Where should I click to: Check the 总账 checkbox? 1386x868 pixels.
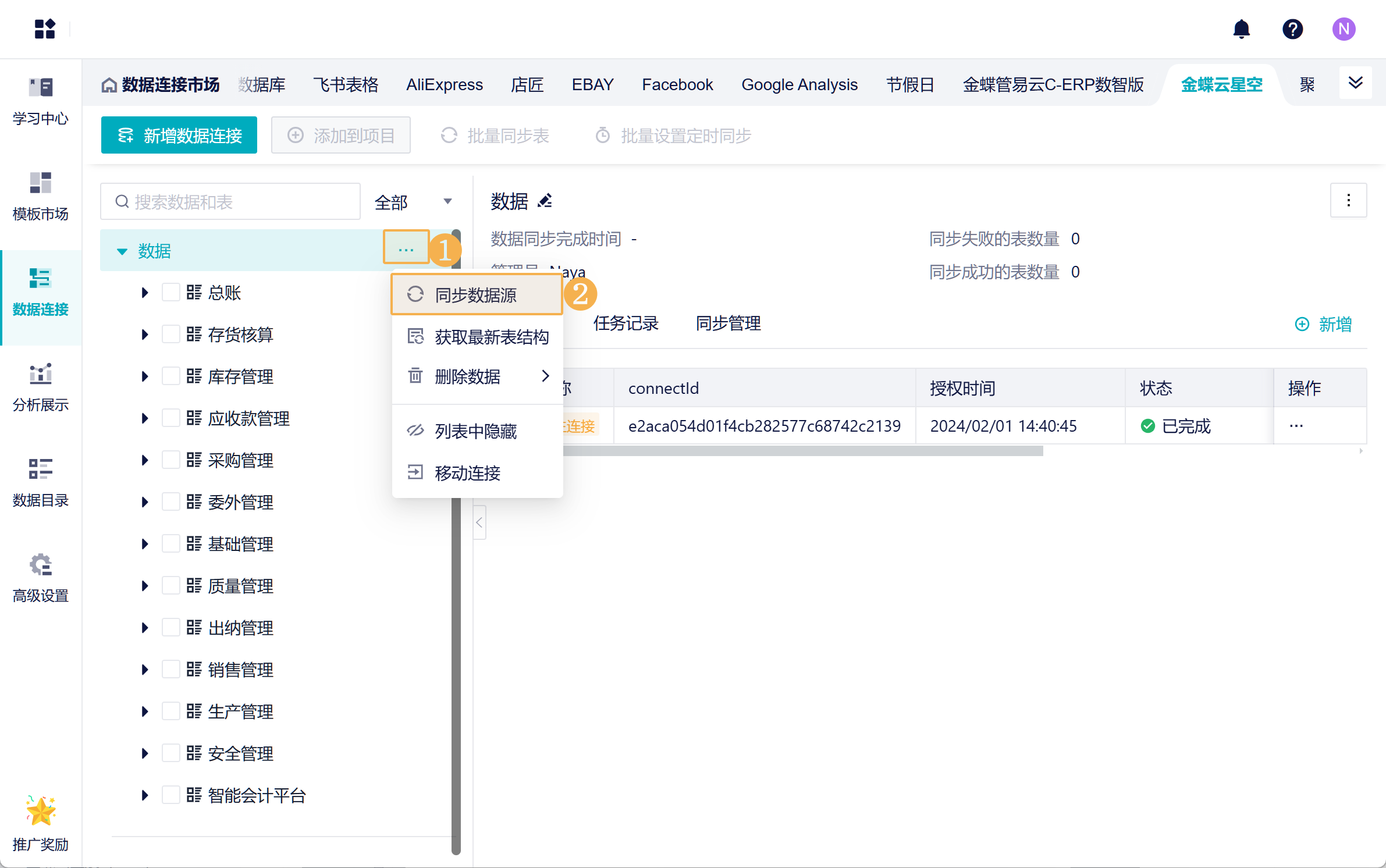(170, 292)
